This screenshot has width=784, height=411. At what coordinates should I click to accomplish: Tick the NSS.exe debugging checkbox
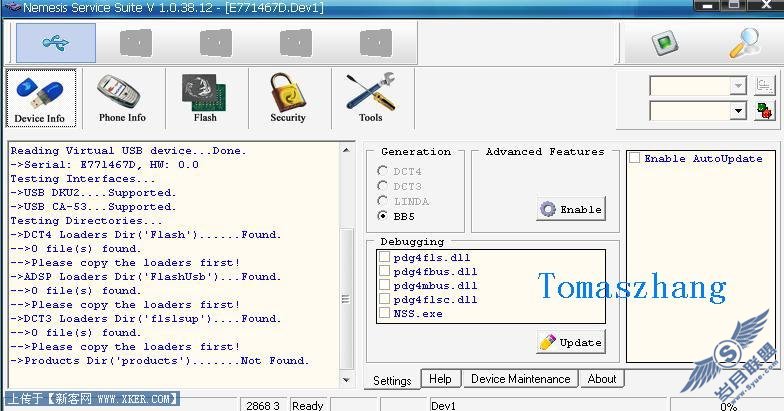(x=384, y=313)
